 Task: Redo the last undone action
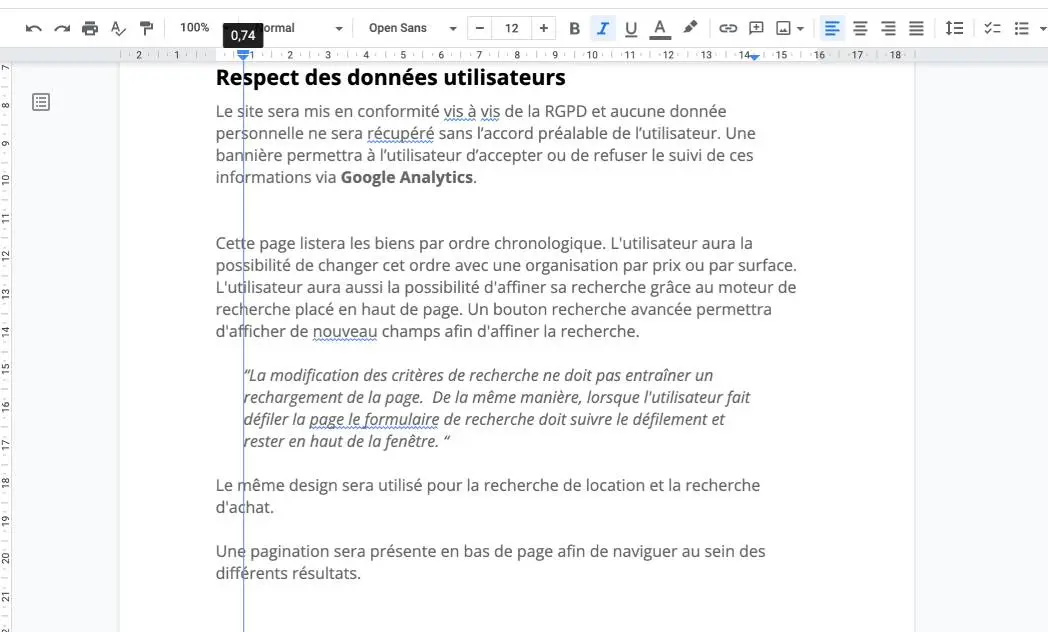coord(61,28)
